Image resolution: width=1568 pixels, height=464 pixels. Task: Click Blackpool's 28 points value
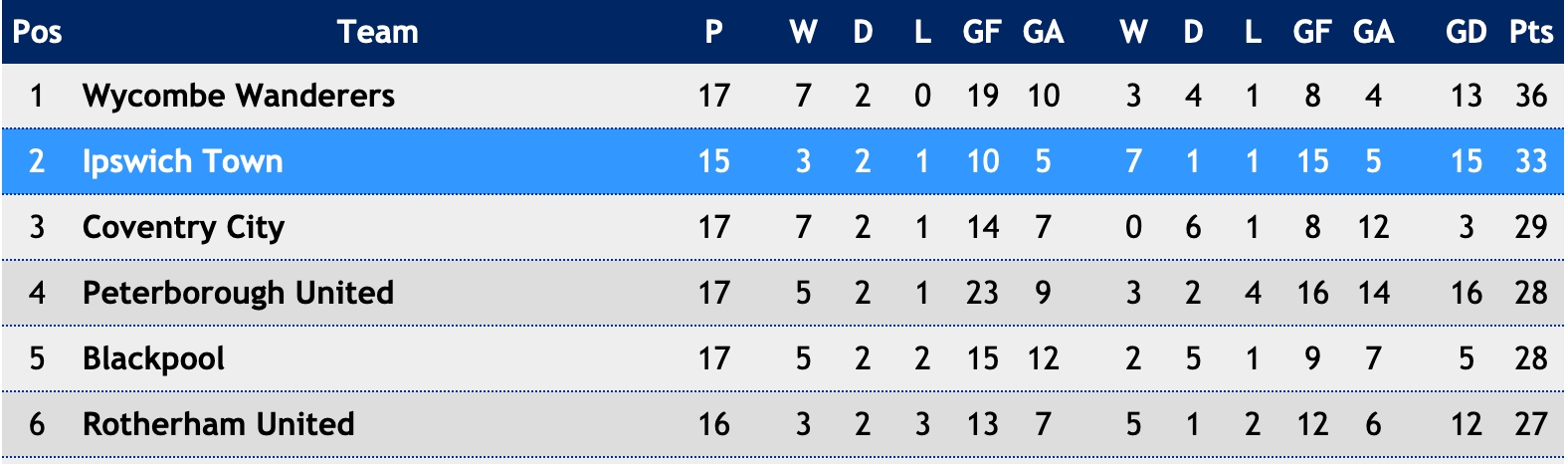pyautogui.click(x=1531, y=358)
